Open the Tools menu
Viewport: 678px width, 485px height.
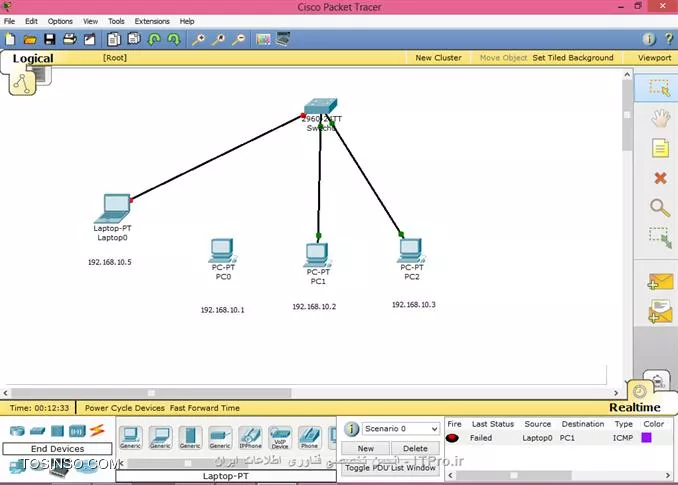(116, 21)
